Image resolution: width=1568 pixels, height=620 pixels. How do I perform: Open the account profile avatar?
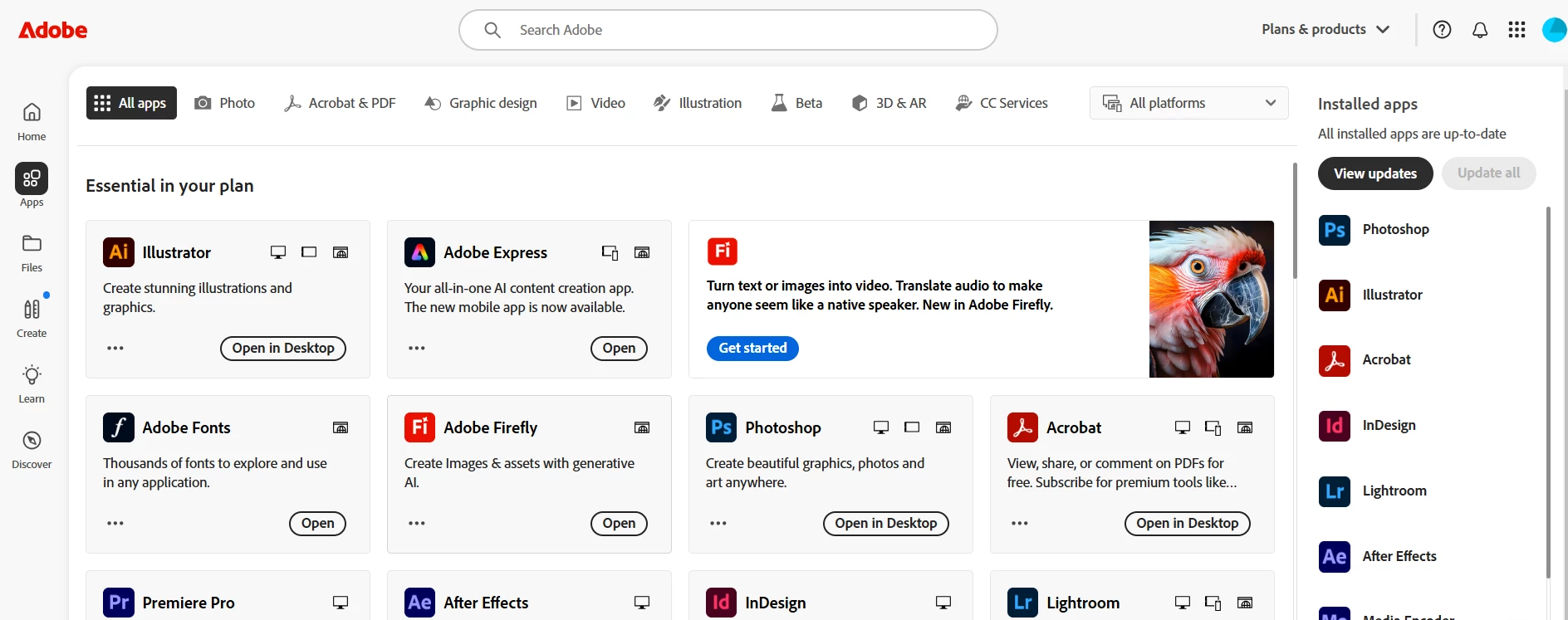click(x=1554, y=30)
